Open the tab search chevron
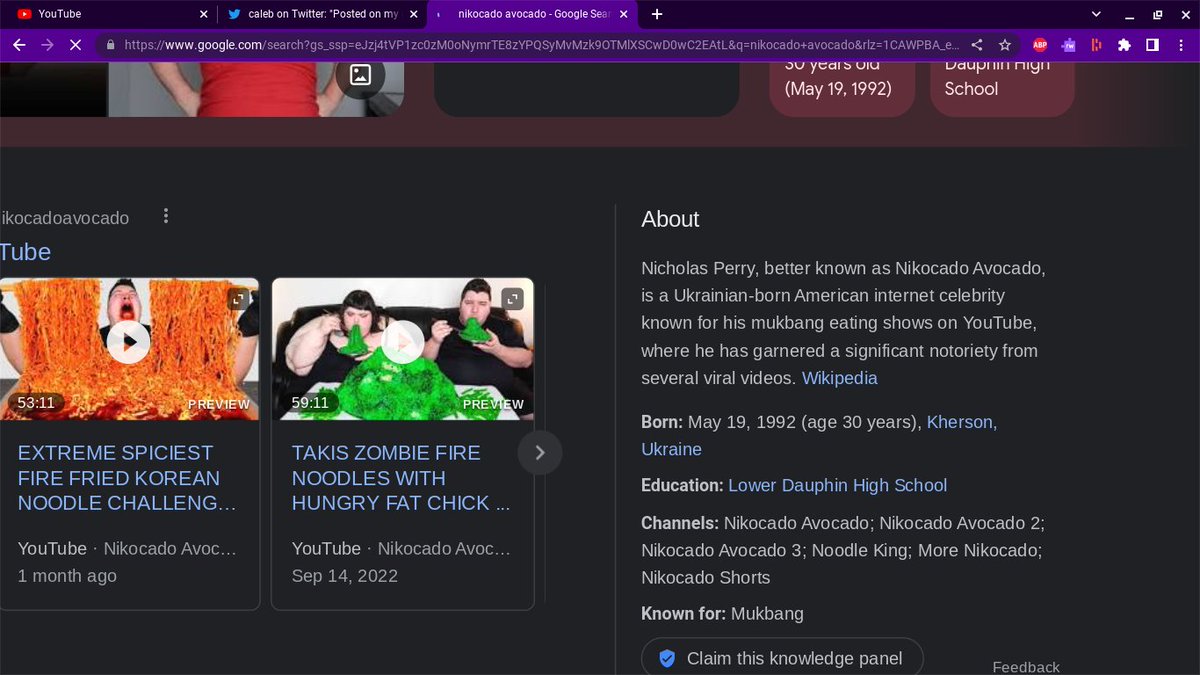 [x=1096, y=14]
